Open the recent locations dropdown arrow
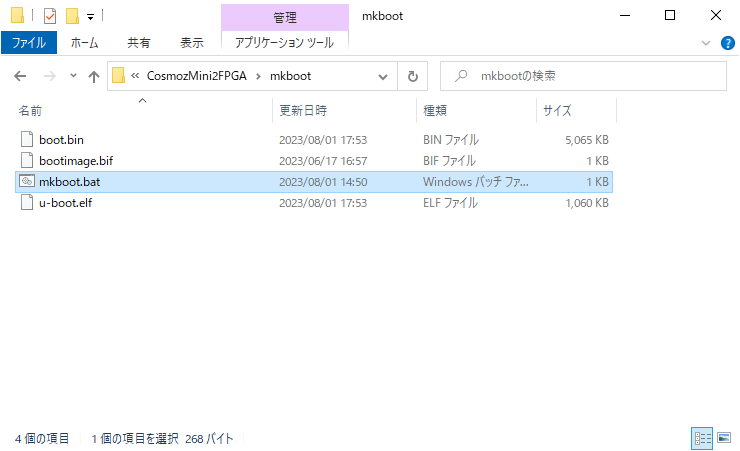Image resolution: width=740 pixels, height=451 pixels. [x=73, y=76]
